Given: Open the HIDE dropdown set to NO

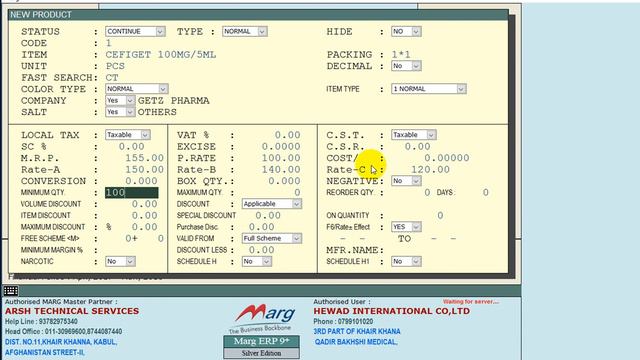Looking at the screenshot, I should [x=406, y=31].
